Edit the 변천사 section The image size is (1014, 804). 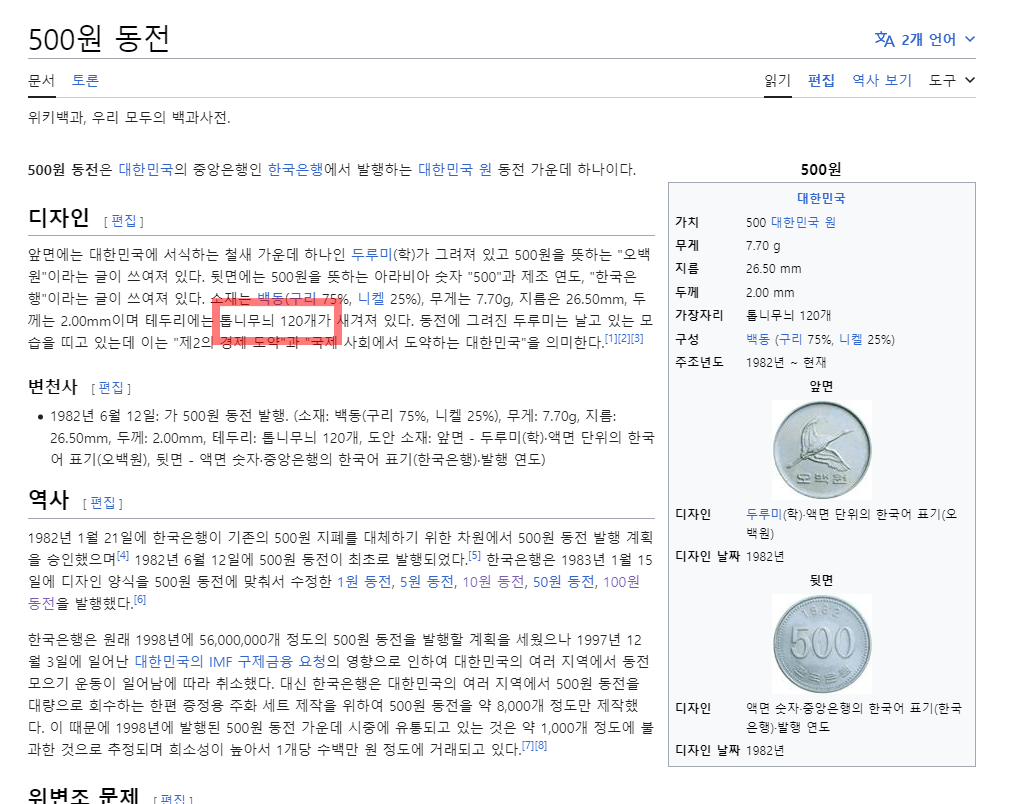(111, 388)
